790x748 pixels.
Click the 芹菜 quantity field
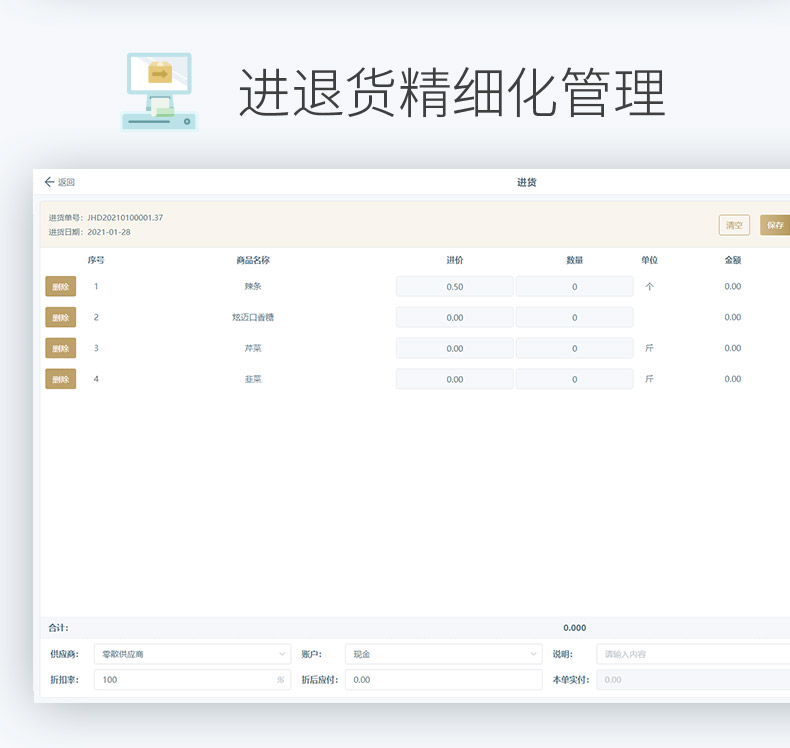click(x=574, y=348)
